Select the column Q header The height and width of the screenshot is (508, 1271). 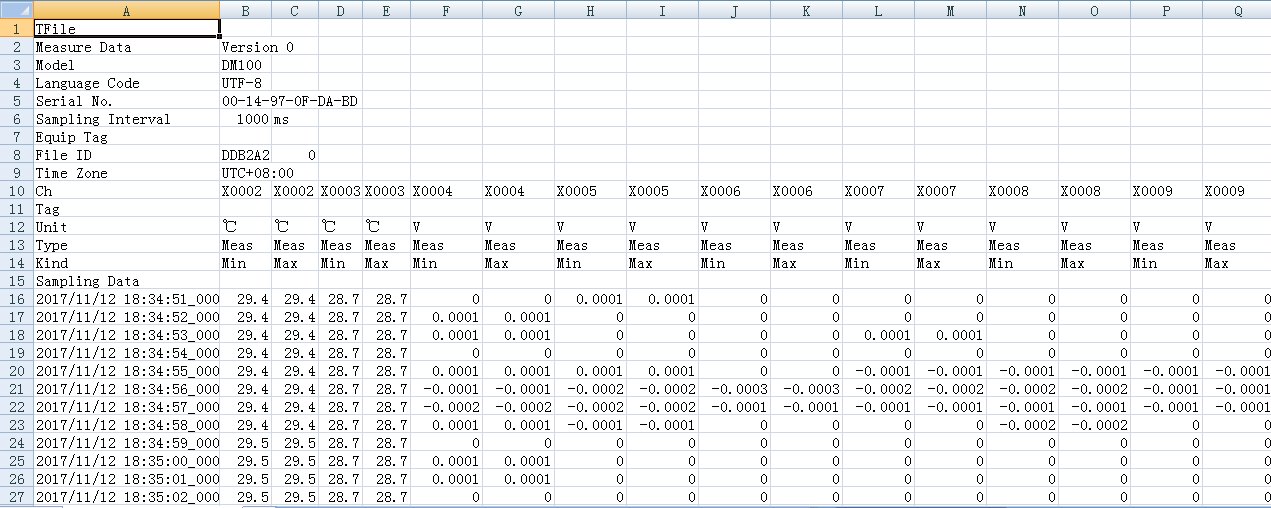pos(1237,10)
